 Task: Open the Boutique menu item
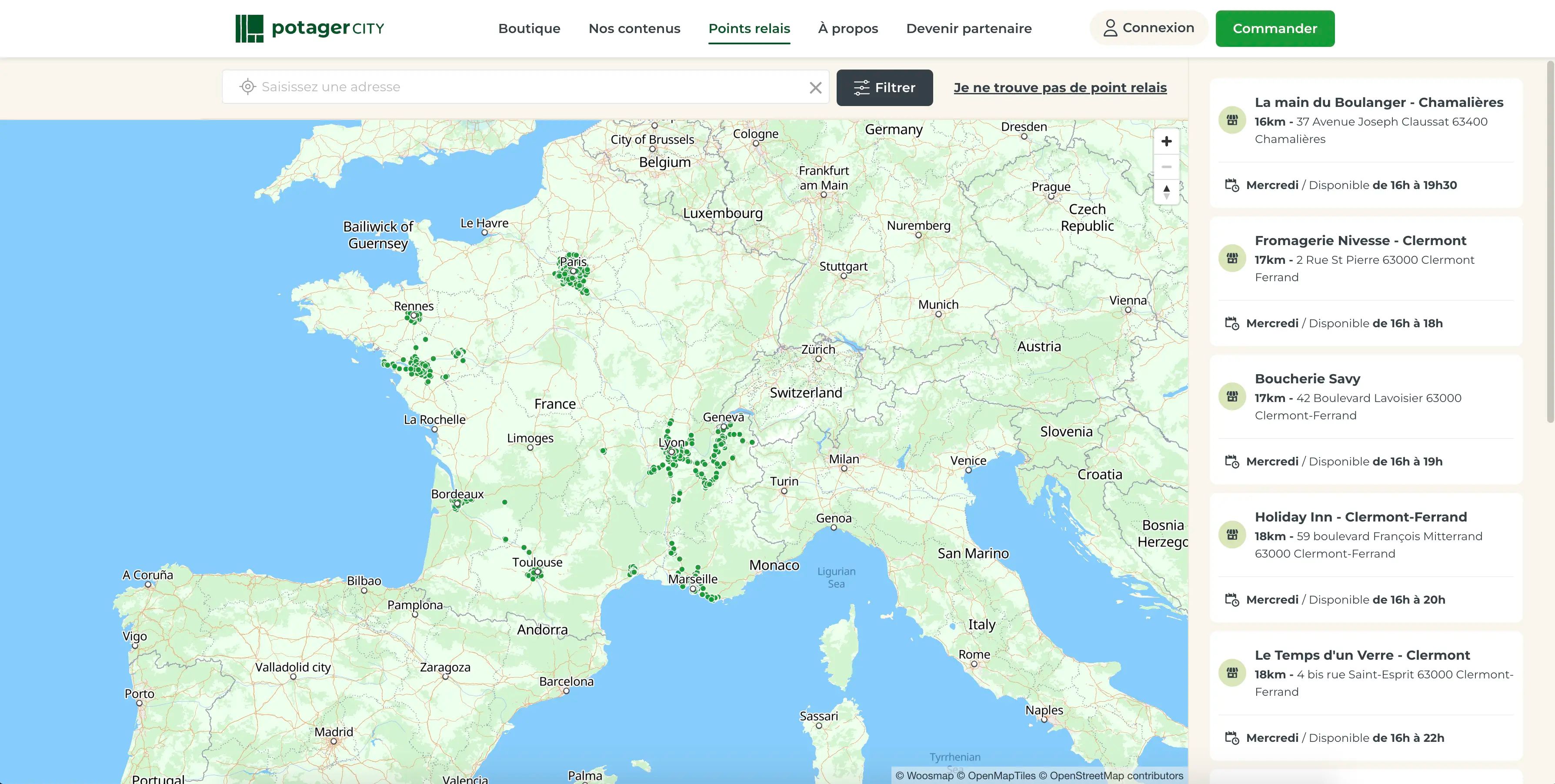[x=529, y=28]
